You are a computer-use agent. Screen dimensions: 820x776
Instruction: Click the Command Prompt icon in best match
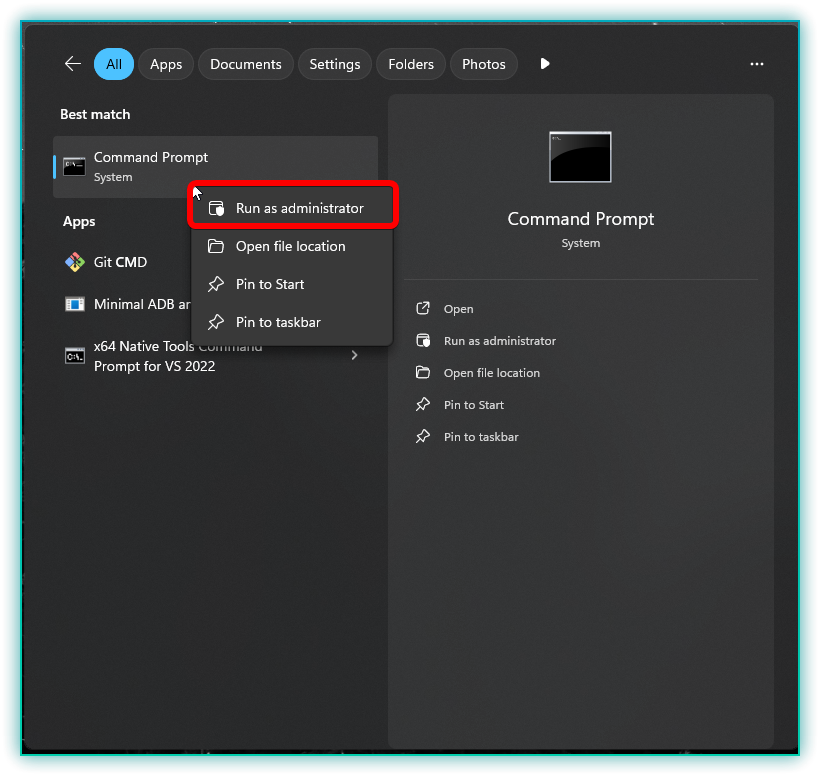[x=74, y=167]
